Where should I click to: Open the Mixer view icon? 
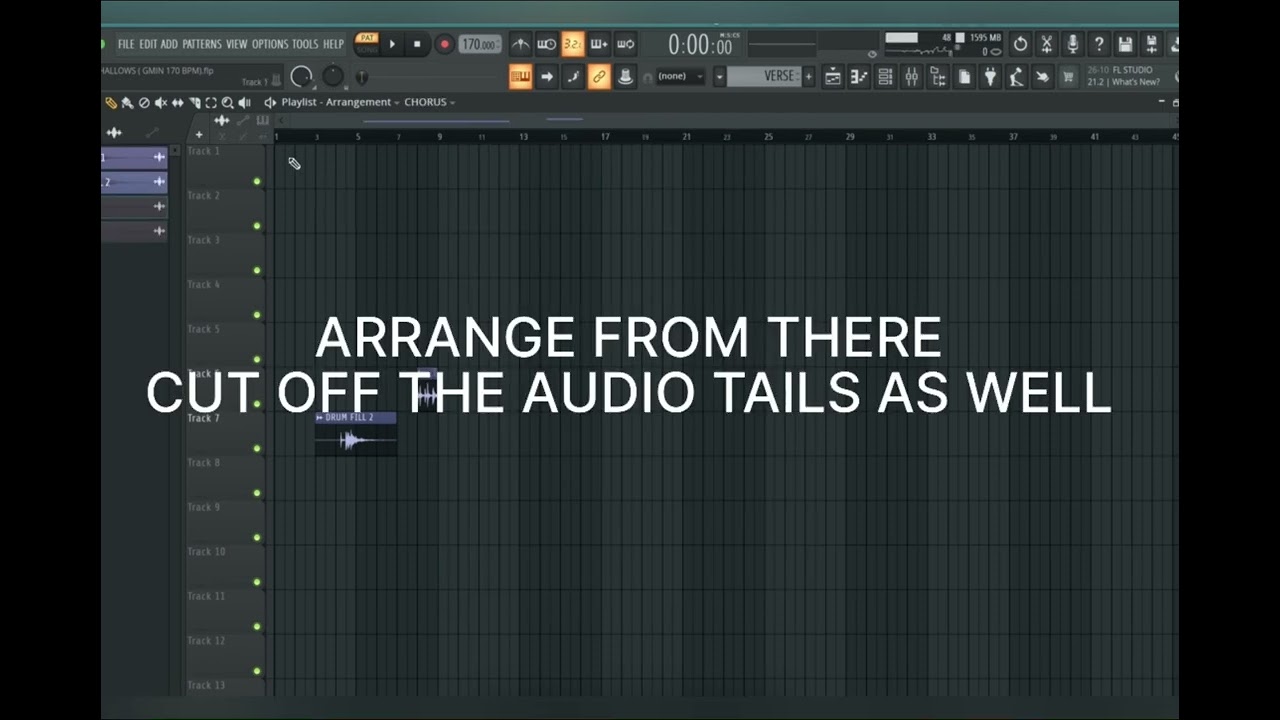tap(911, 76)
